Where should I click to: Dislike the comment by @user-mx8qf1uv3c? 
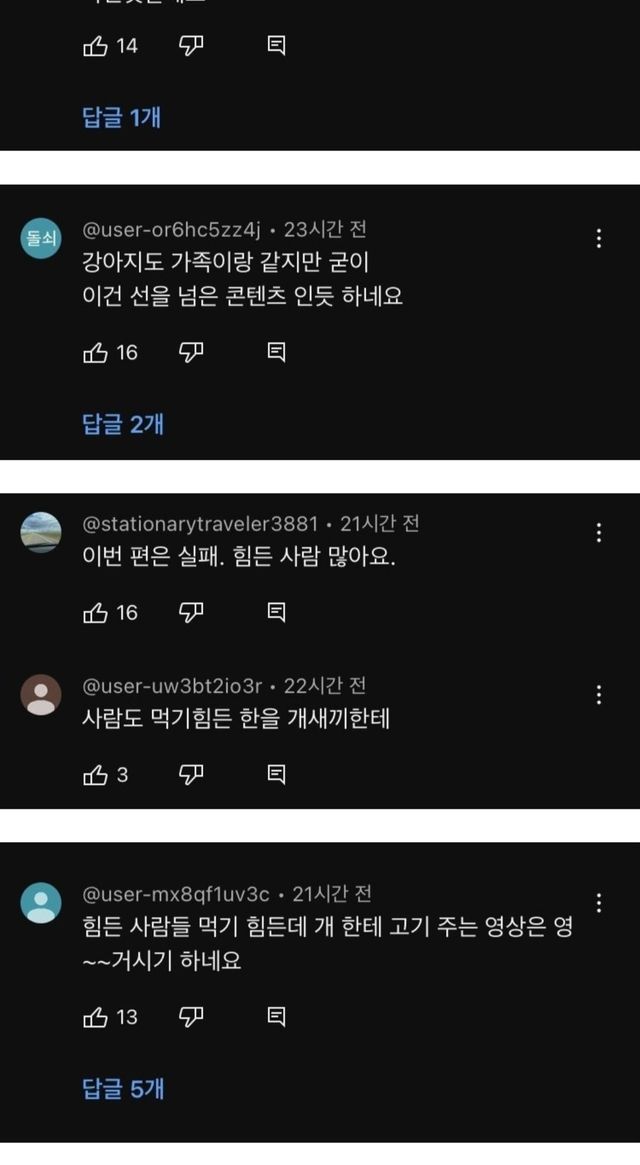[191, 1017]
